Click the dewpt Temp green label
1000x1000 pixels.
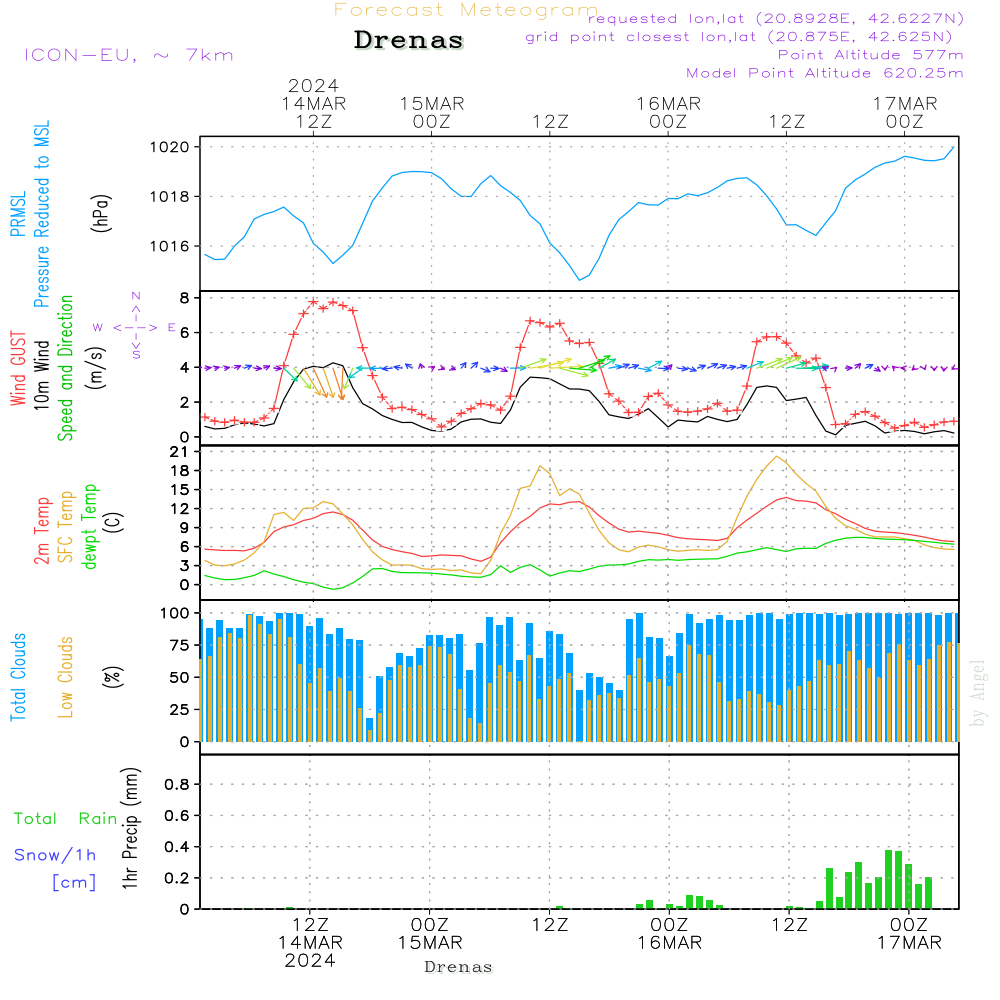click(89, 526)
